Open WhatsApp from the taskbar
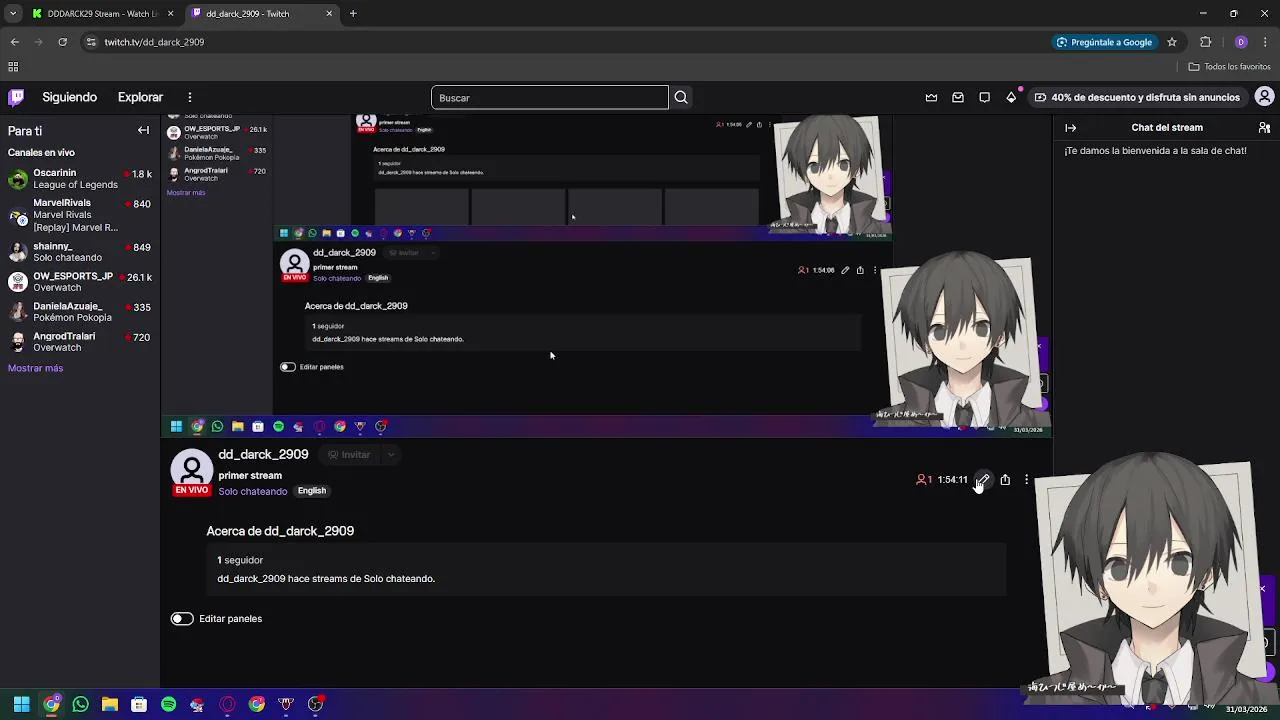 80,705
